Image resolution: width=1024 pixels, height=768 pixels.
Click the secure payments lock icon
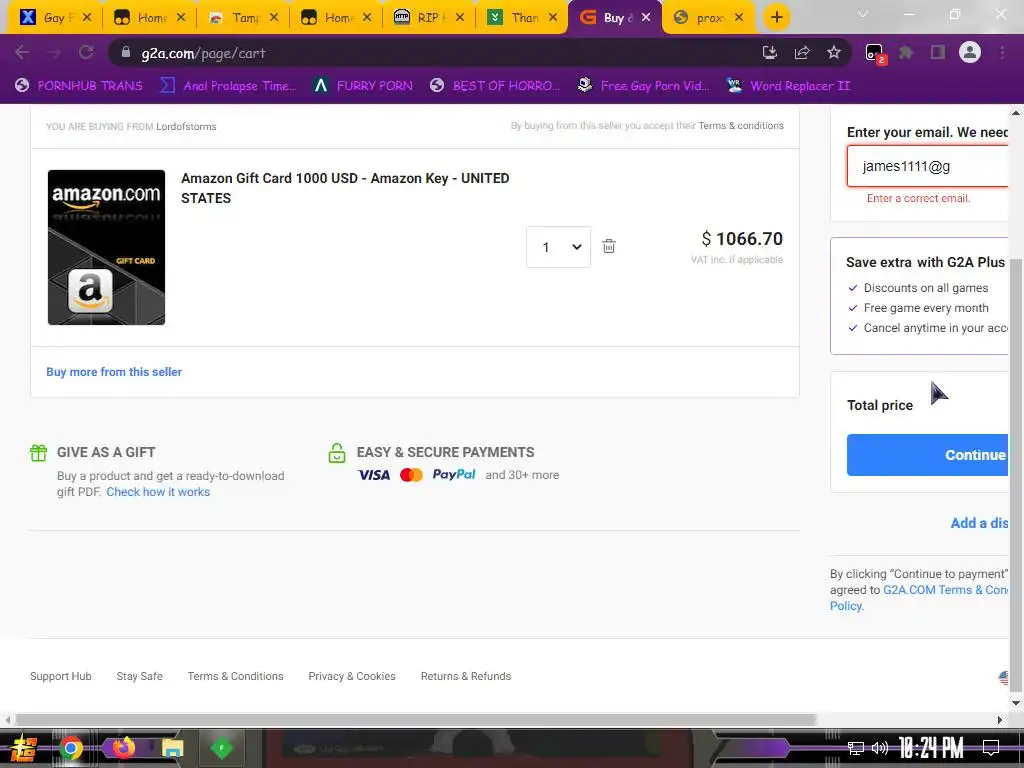pyautogui.click(x=337, y=453)
